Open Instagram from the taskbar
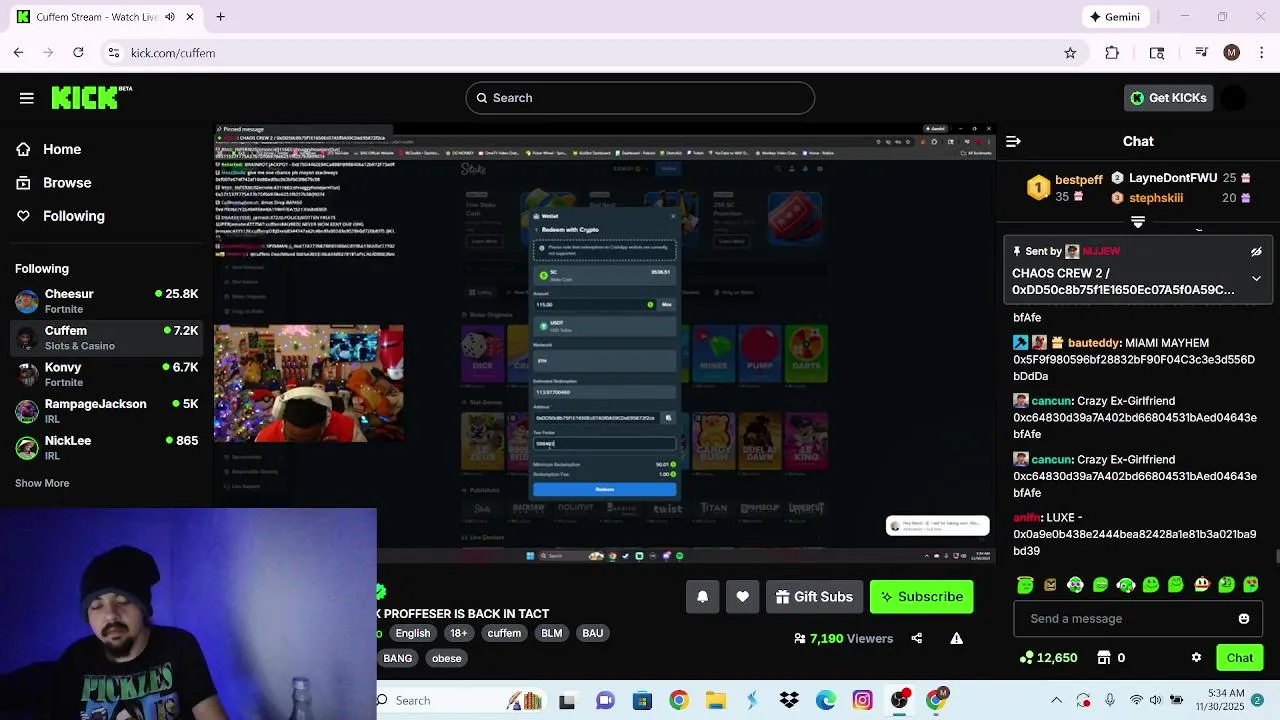Viewport: 1280px width, 720px height. point(862,700)
